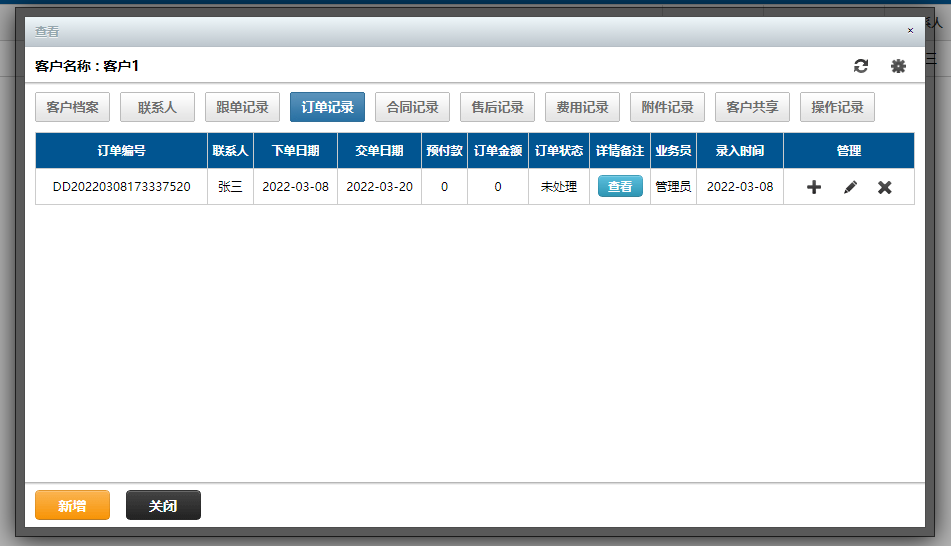Click the 录入时间 column header
Screen dimensions: 951x546
point(740,150)
